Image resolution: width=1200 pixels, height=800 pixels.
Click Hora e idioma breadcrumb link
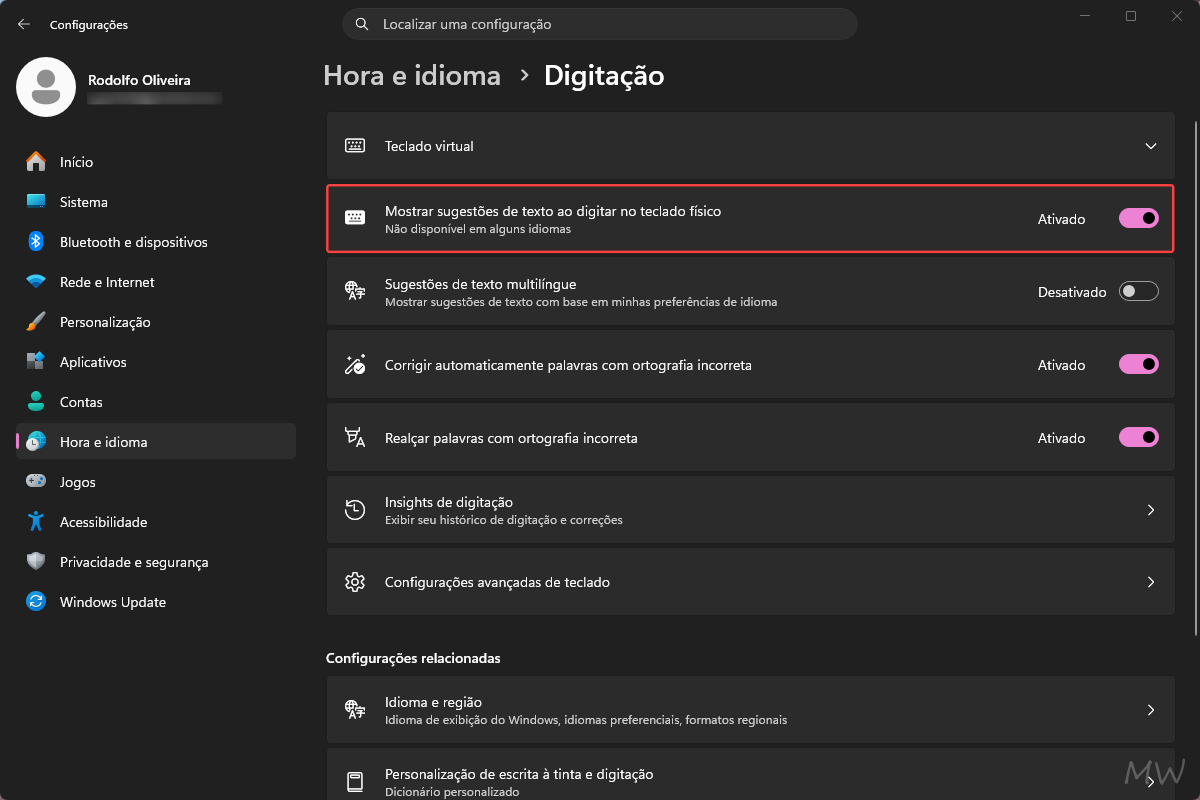click(x=412, y=76)
